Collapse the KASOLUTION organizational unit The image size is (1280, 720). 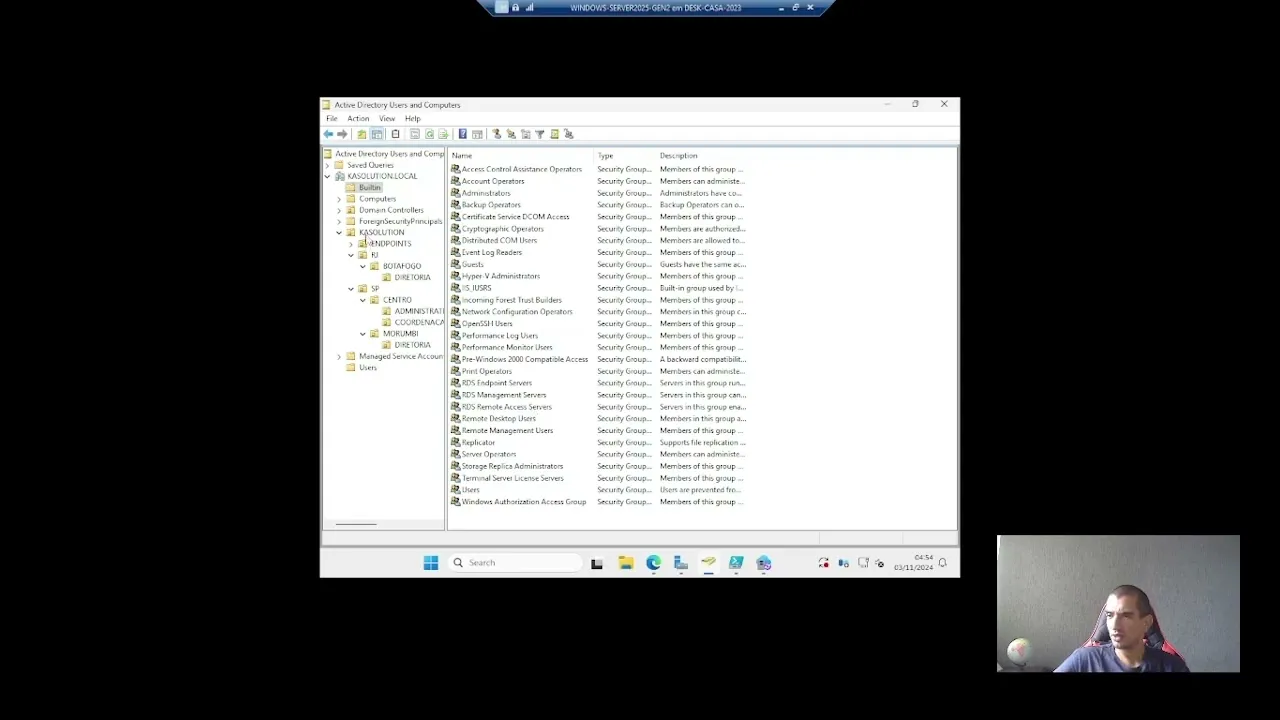[x=339, y=232]
